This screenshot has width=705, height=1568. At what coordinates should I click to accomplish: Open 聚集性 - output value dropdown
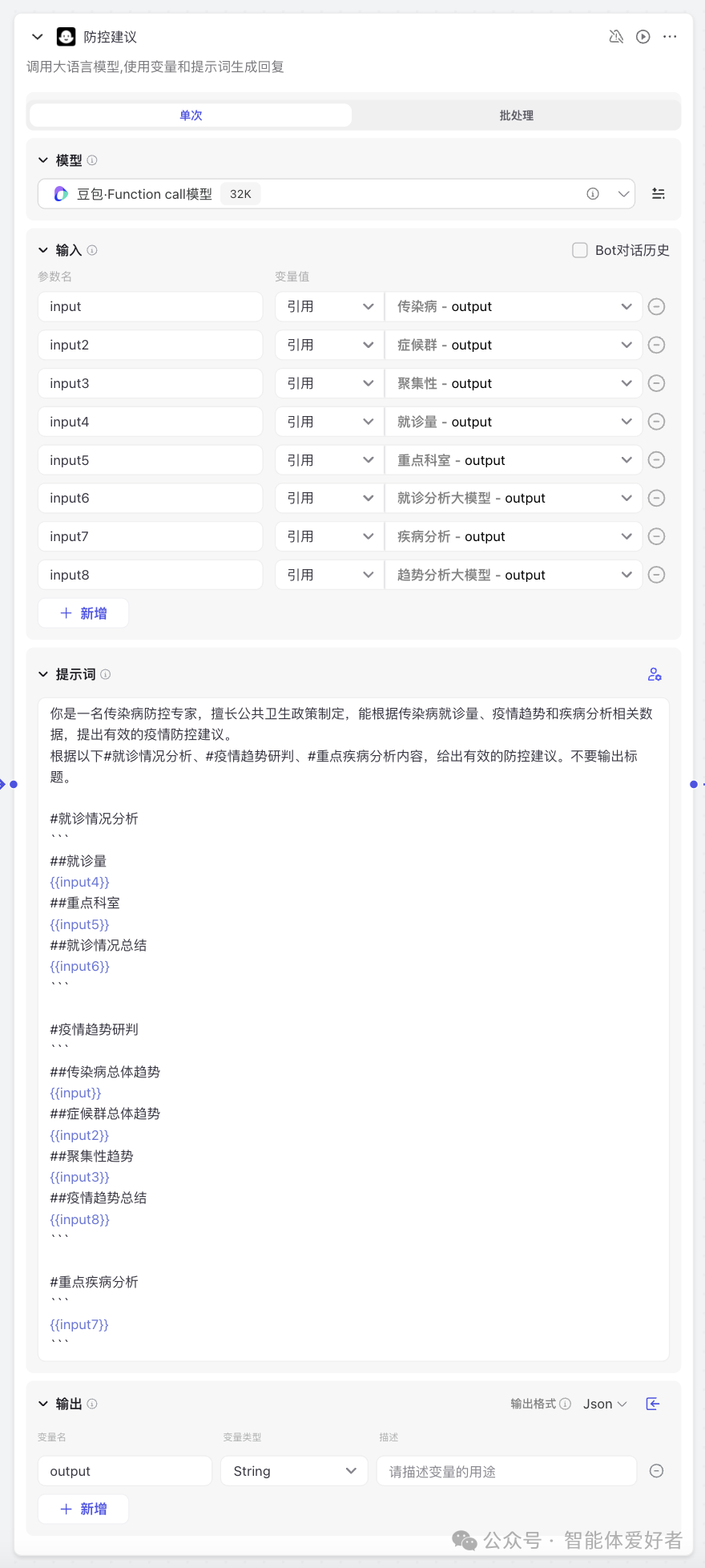(514, 383)
